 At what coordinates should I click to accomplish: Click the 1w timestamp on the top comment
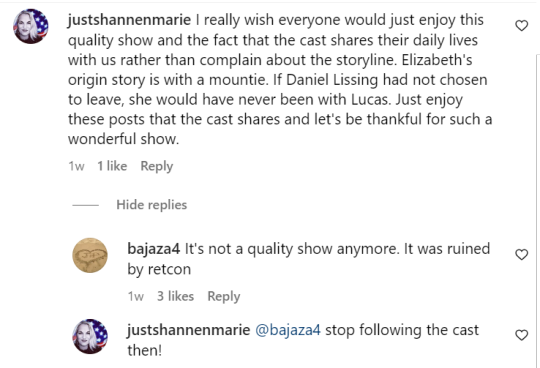pos(76,166)
